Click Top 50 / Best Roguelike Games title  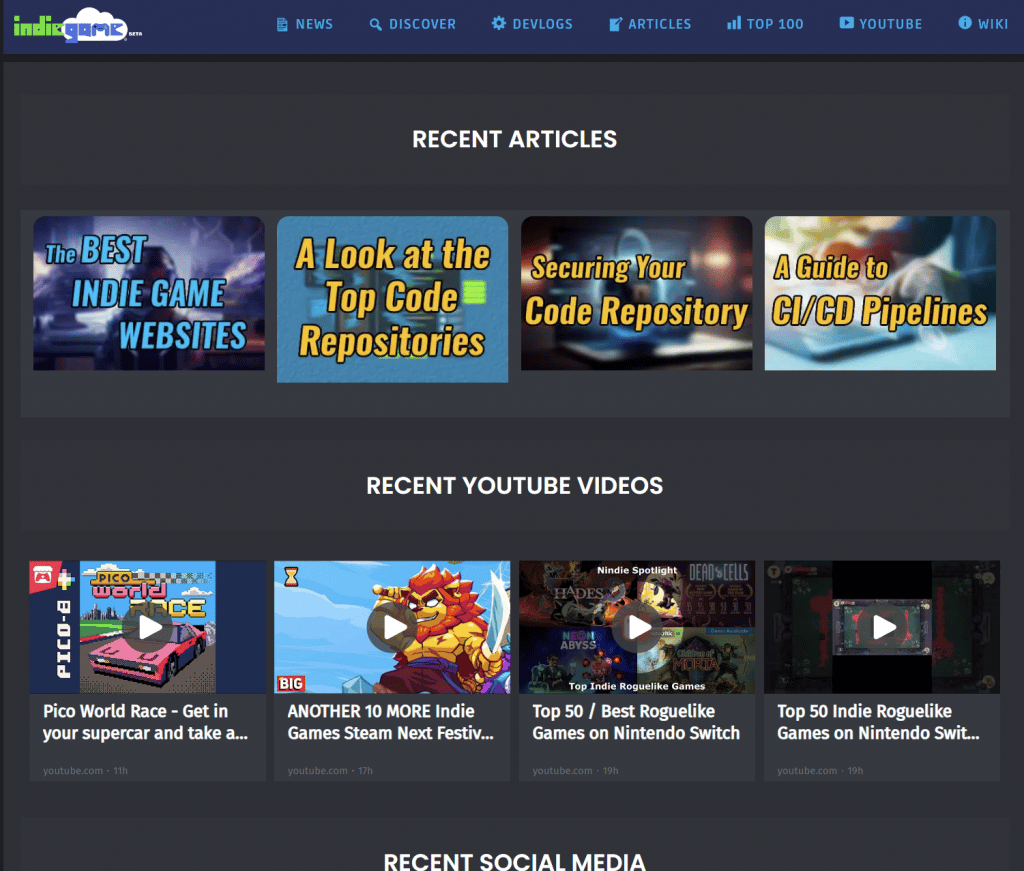(x=636, y=722)
